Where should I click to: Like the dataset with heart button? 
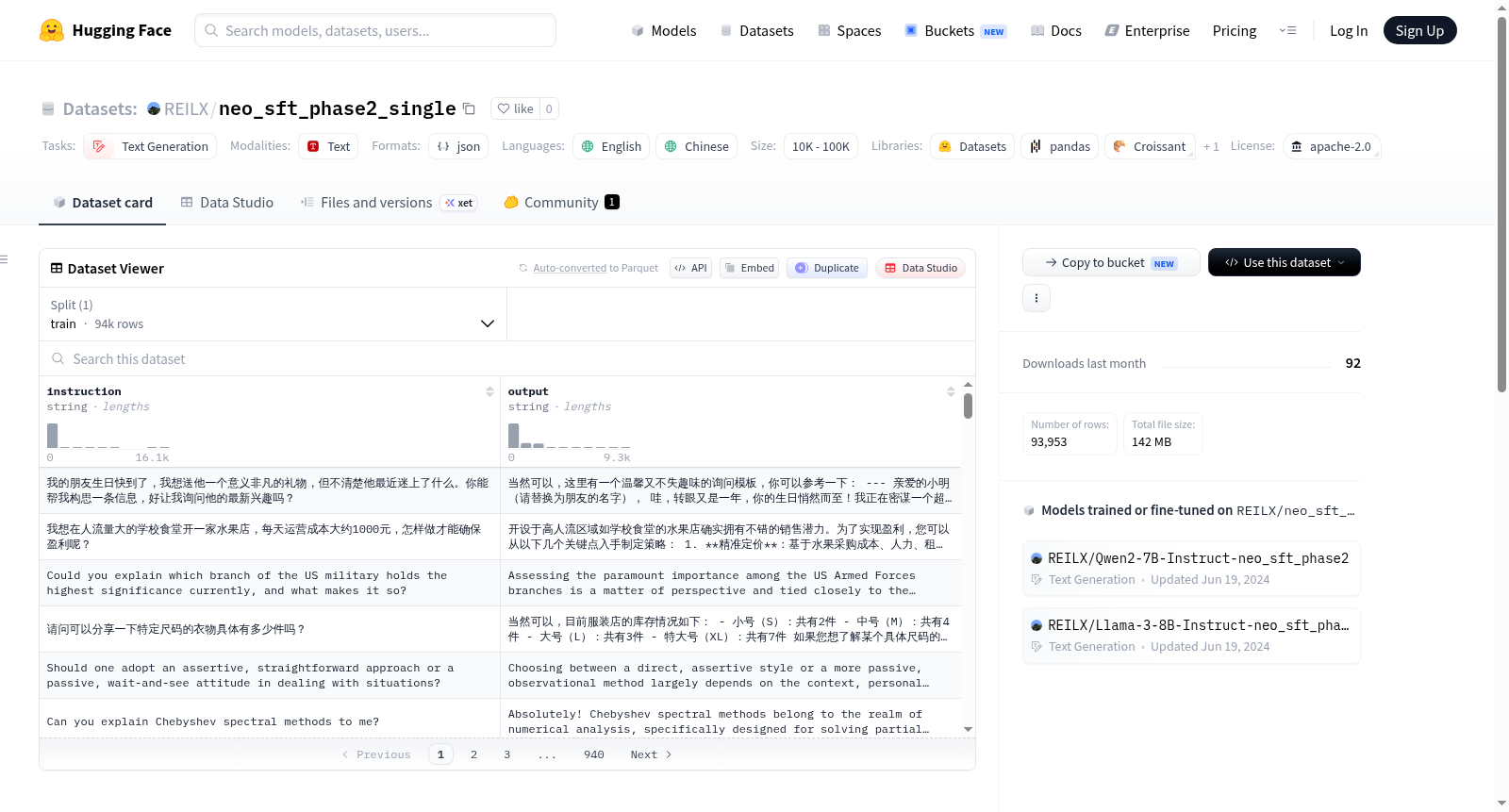point(516,108)
